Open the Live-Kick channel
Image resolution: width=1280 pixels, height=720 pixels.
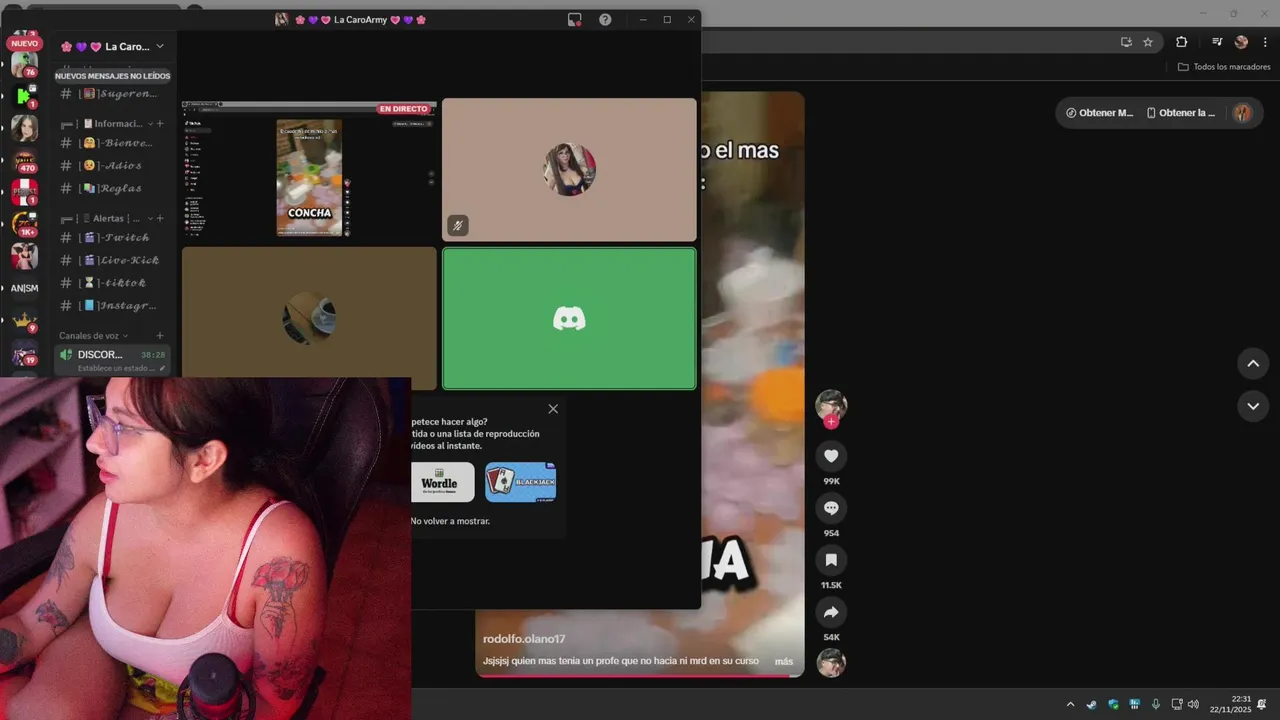[112, 260]
